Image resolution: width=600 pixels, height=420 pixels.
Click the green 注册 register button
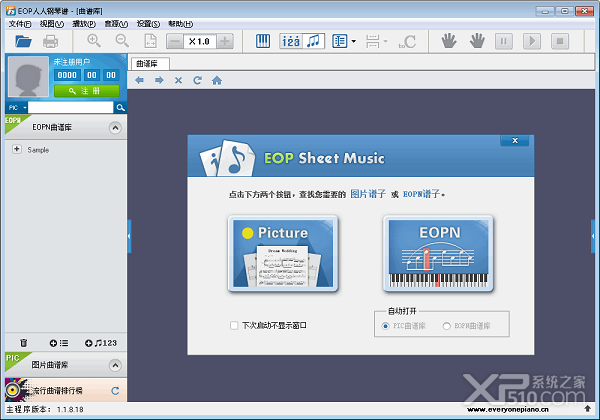click(86, 91)
